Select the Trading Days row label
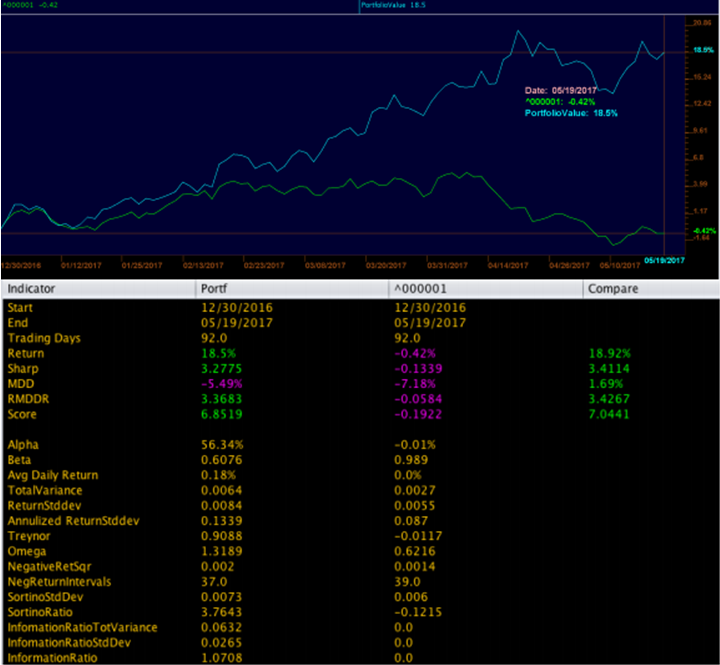 pos(44,338)
